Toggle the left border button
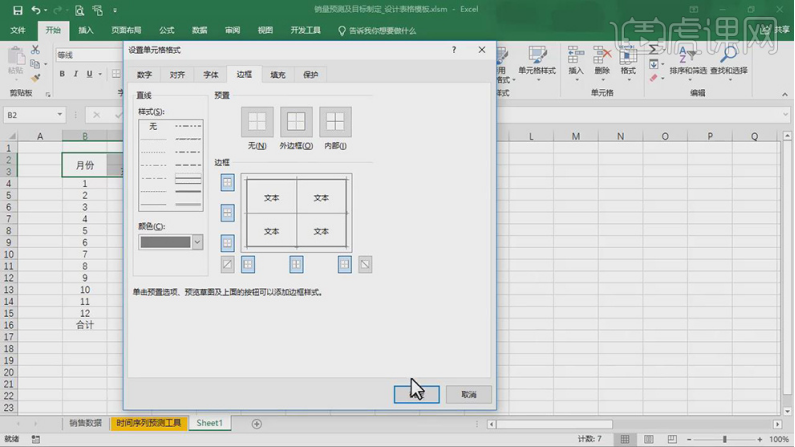 (x=248, y=264)
